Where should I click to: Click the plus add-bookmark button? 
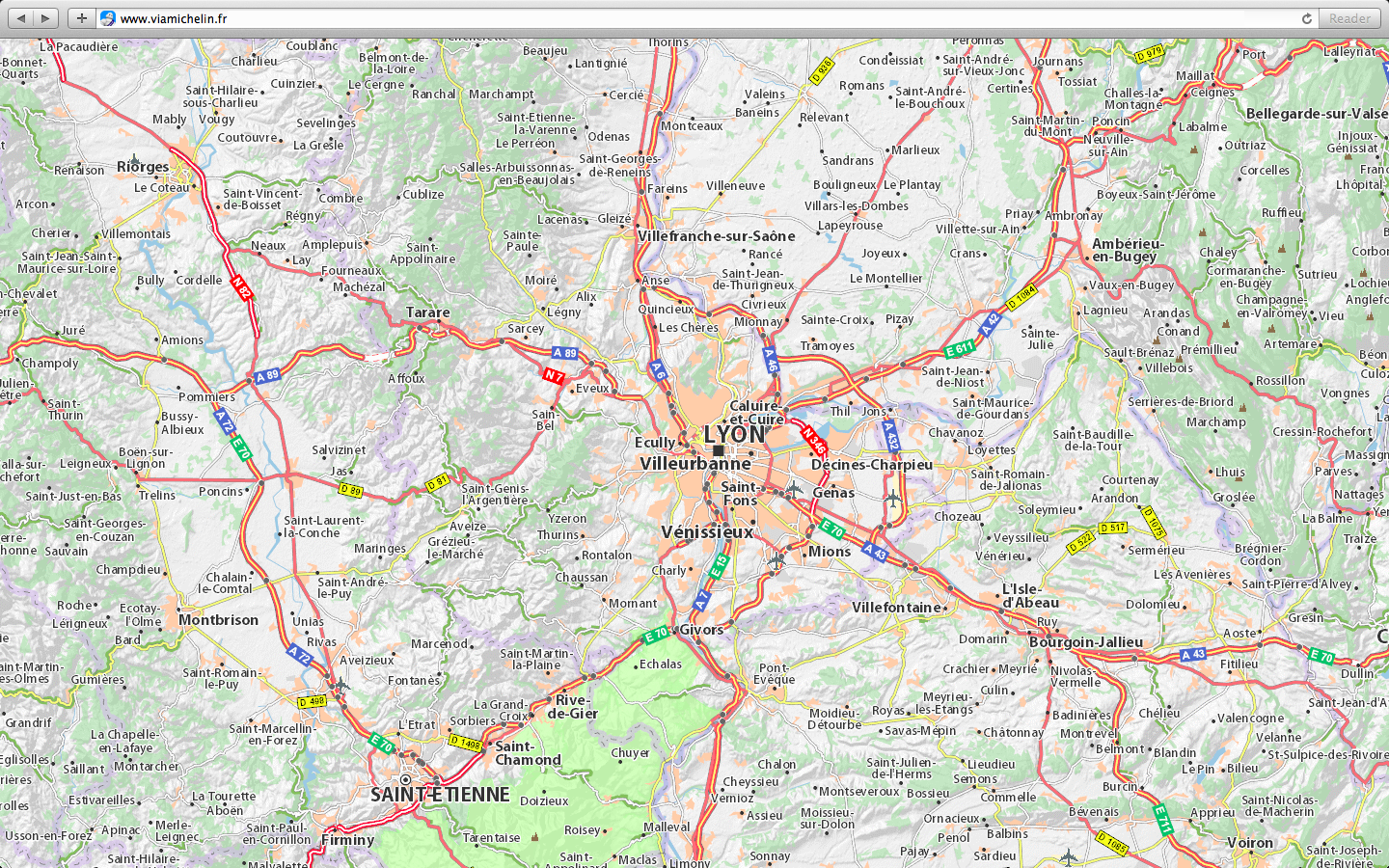pos(82,18)
